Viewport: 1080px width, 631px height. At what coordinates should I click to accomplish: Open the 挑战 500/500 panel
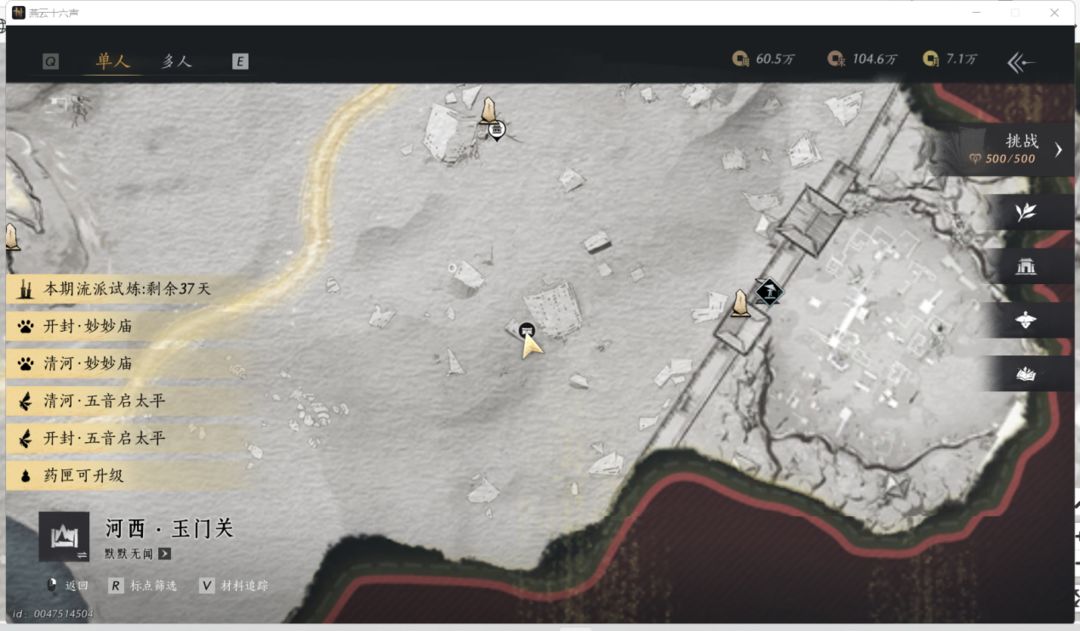[x=1008, y=149]
